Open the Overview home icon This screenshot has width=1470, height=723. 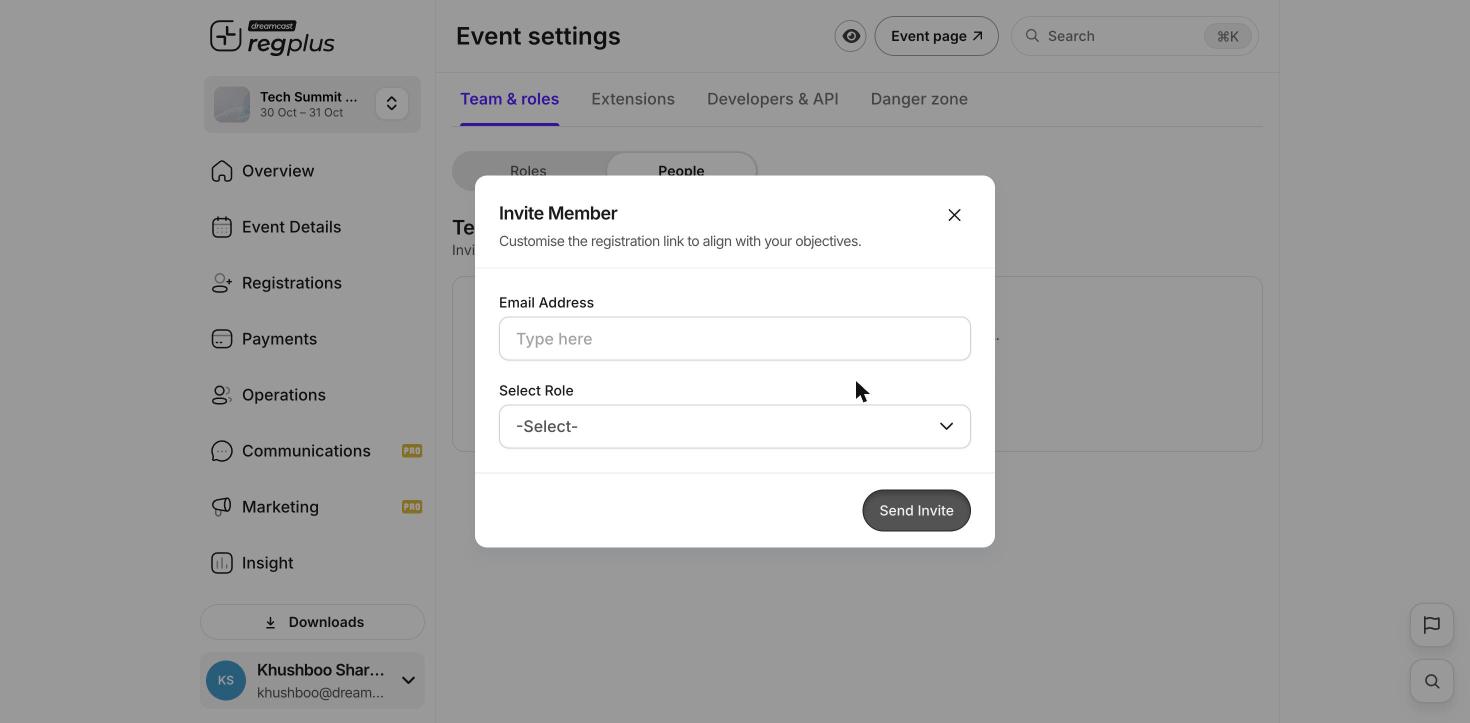(x=222, y=171)
